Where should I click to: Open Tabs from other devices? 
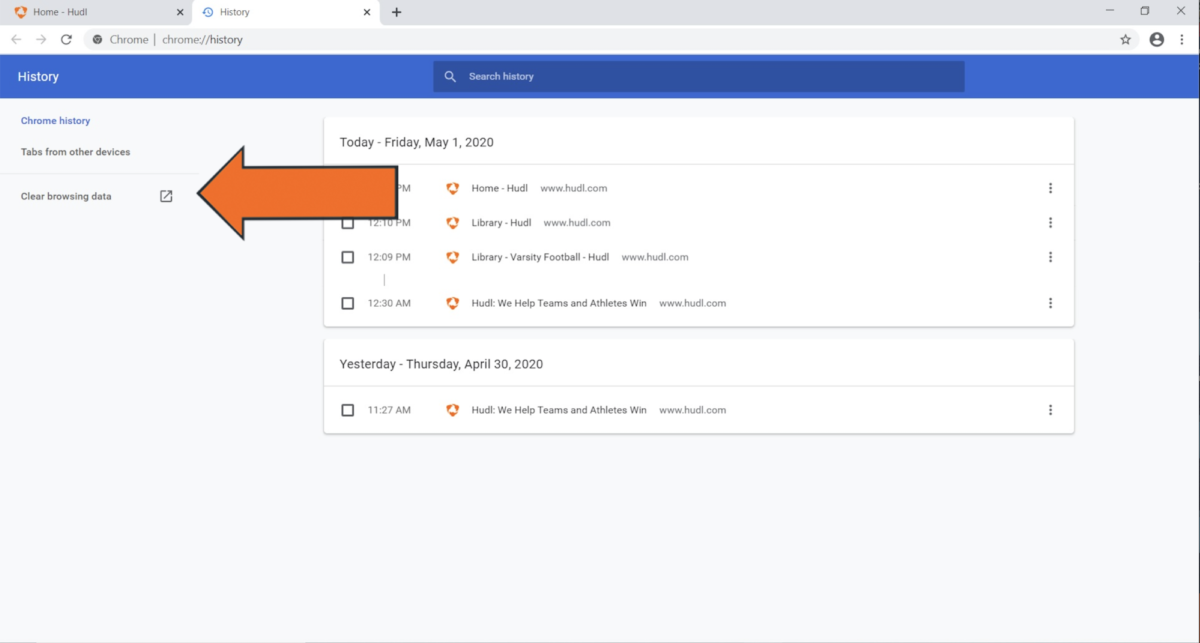pyautogui.click(x=76, y=152)
